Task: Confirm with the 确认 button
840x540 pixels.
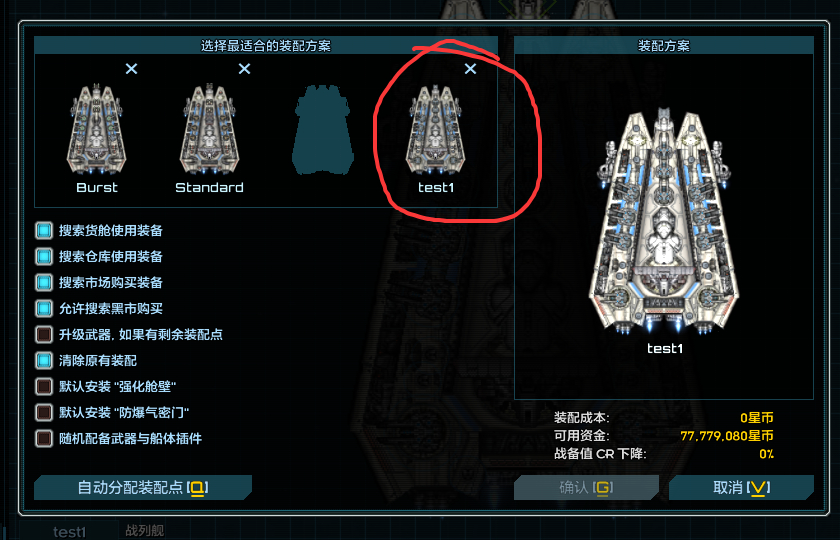Action: tap(586, 488)
